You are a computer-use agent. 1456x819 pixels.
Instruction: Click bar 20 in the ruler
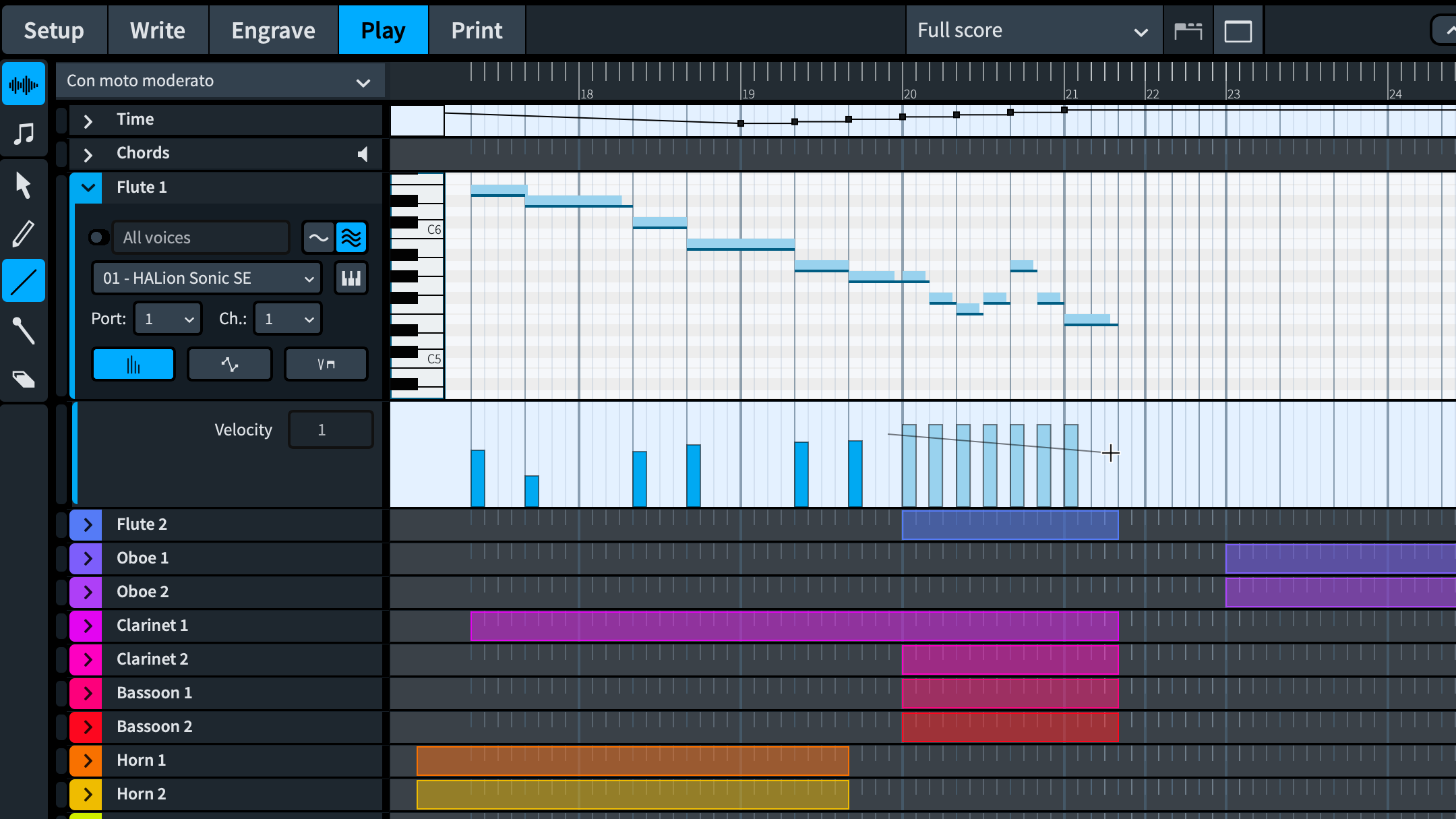[x=910, y=94]
